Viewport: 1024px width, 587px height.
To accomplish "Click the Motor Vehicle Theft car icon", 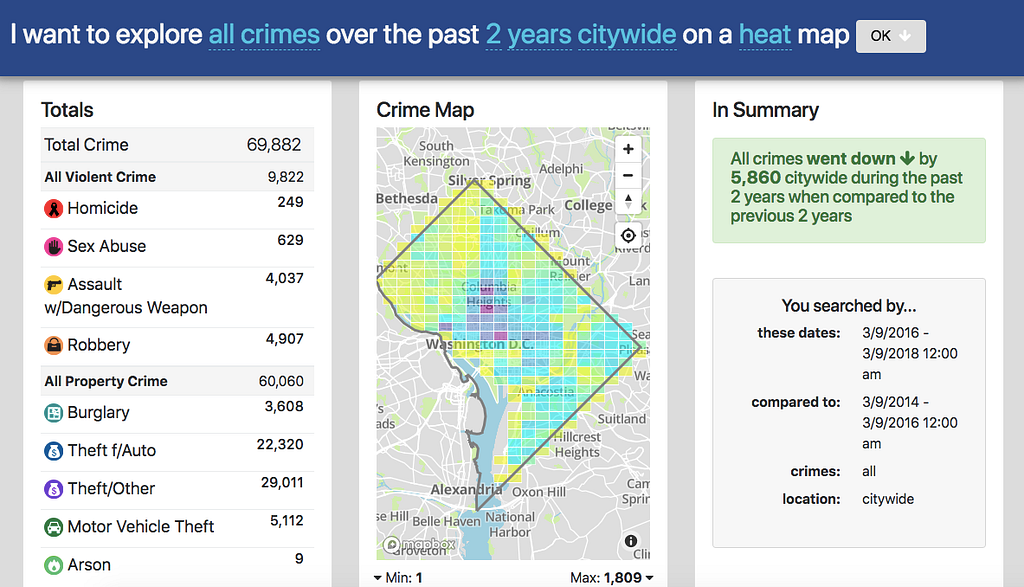I will [54, 527].
